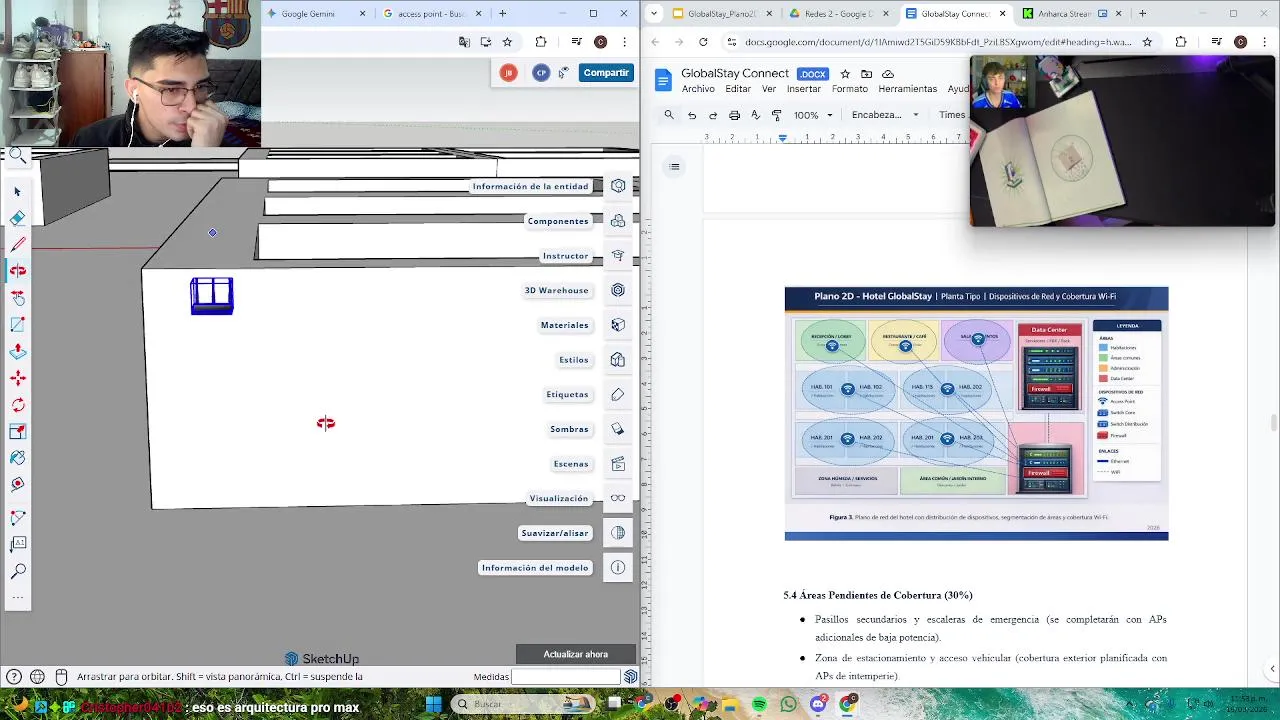Open the tab search dropdown in right browser
Screen dimensions: 1280x720
654,14
